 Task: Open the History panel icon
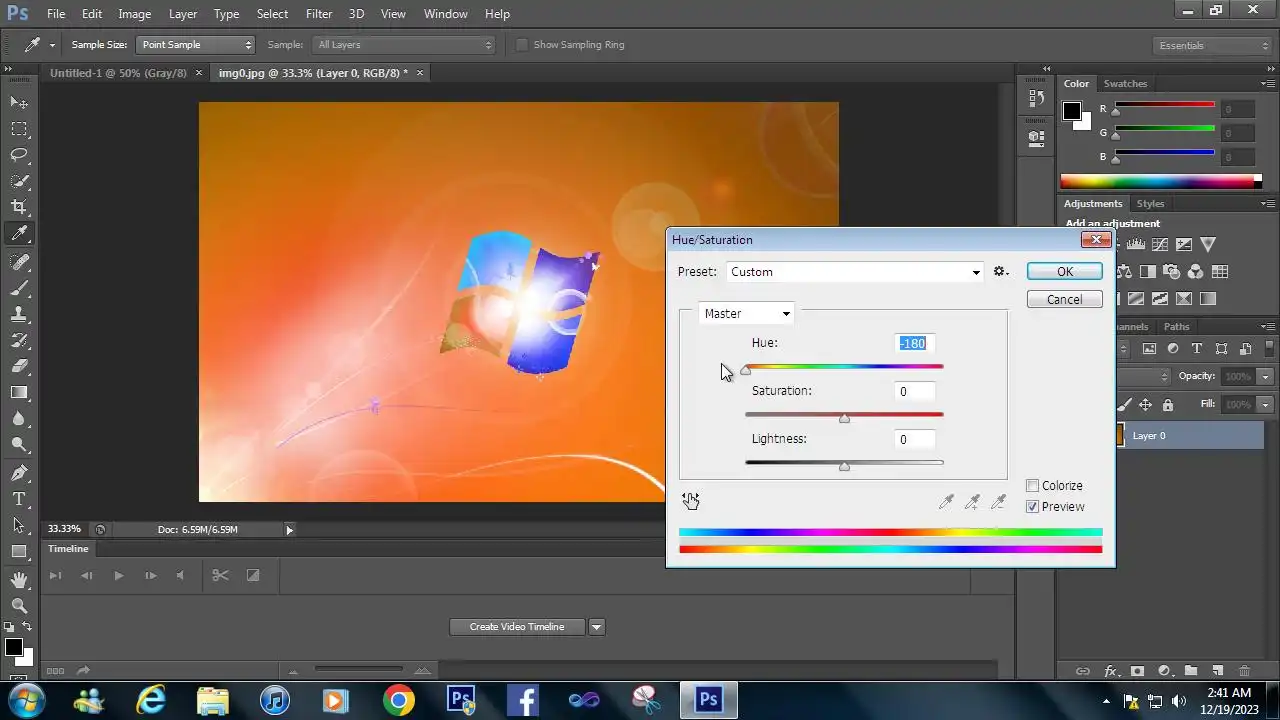pyautogui.click(x=1036, y=99)
